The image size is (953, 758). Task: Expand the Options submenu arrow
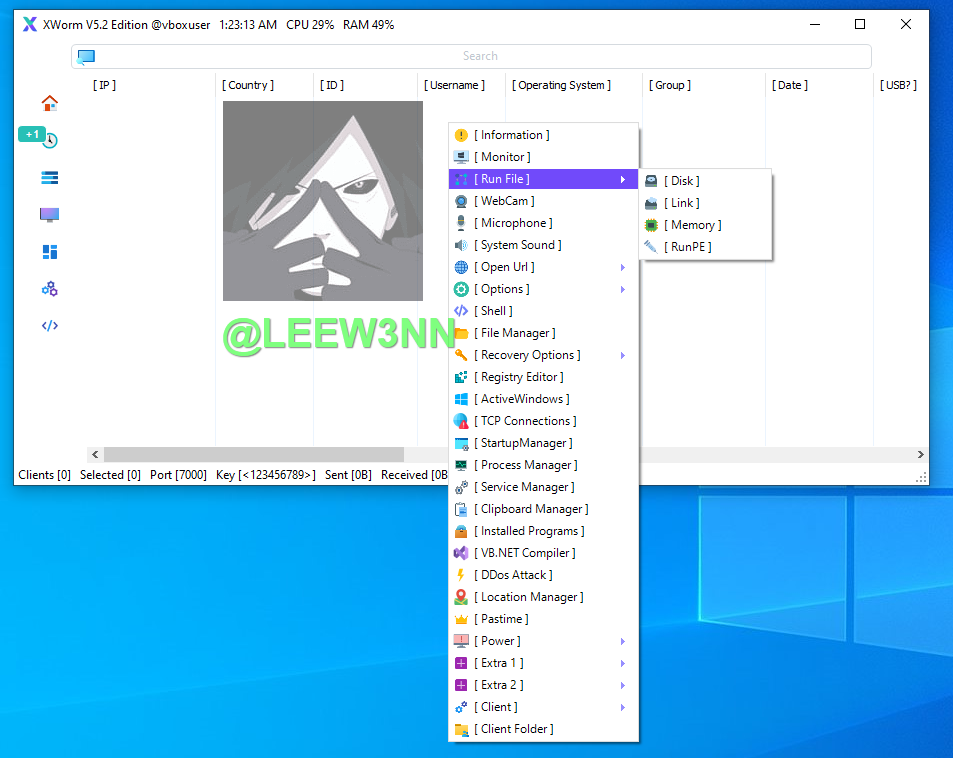pyautogui.click(x=623, y=289)
